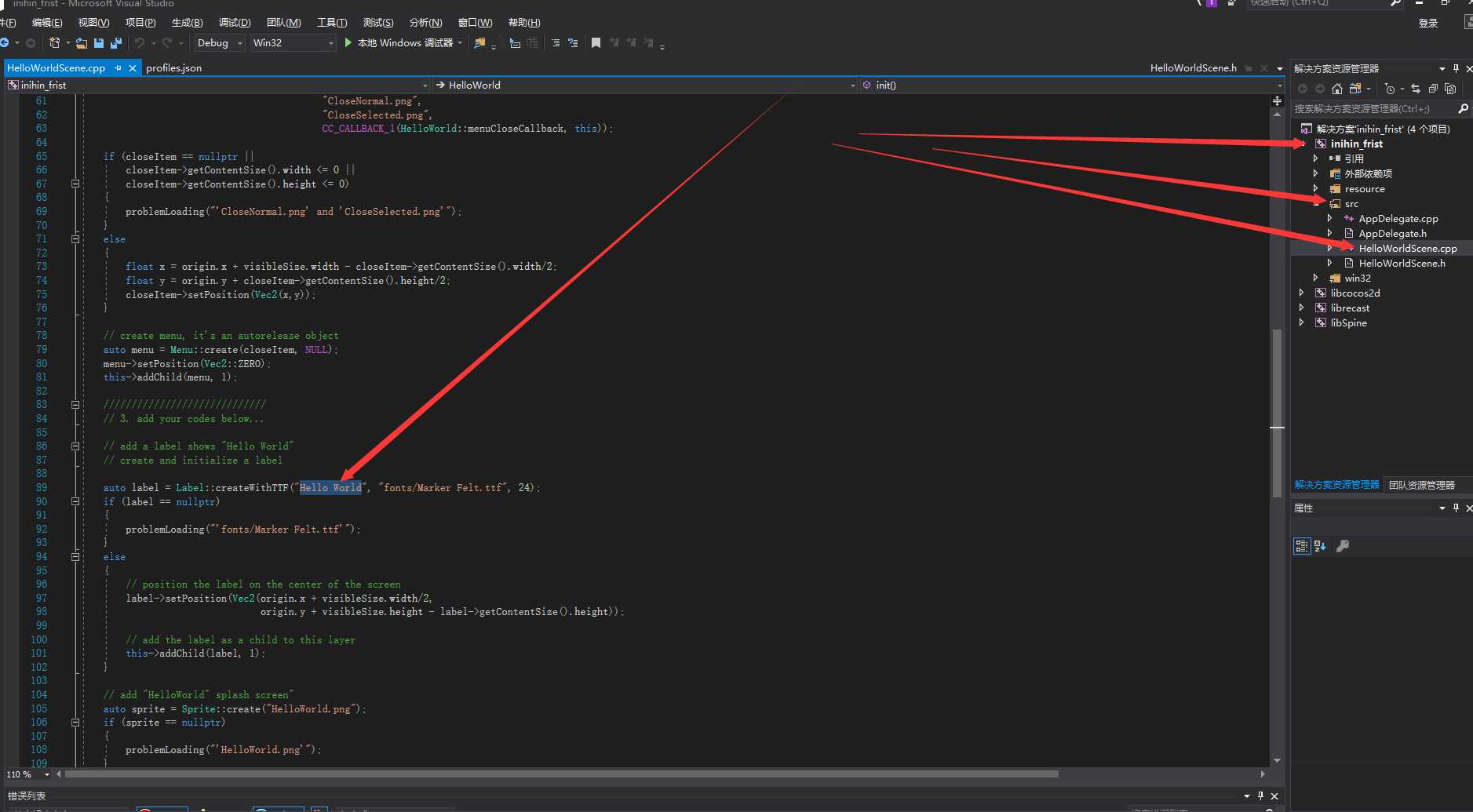1473x812 pixels.
Task: Open the inihin_frist scope dropdown
Action: pos(217,85)
